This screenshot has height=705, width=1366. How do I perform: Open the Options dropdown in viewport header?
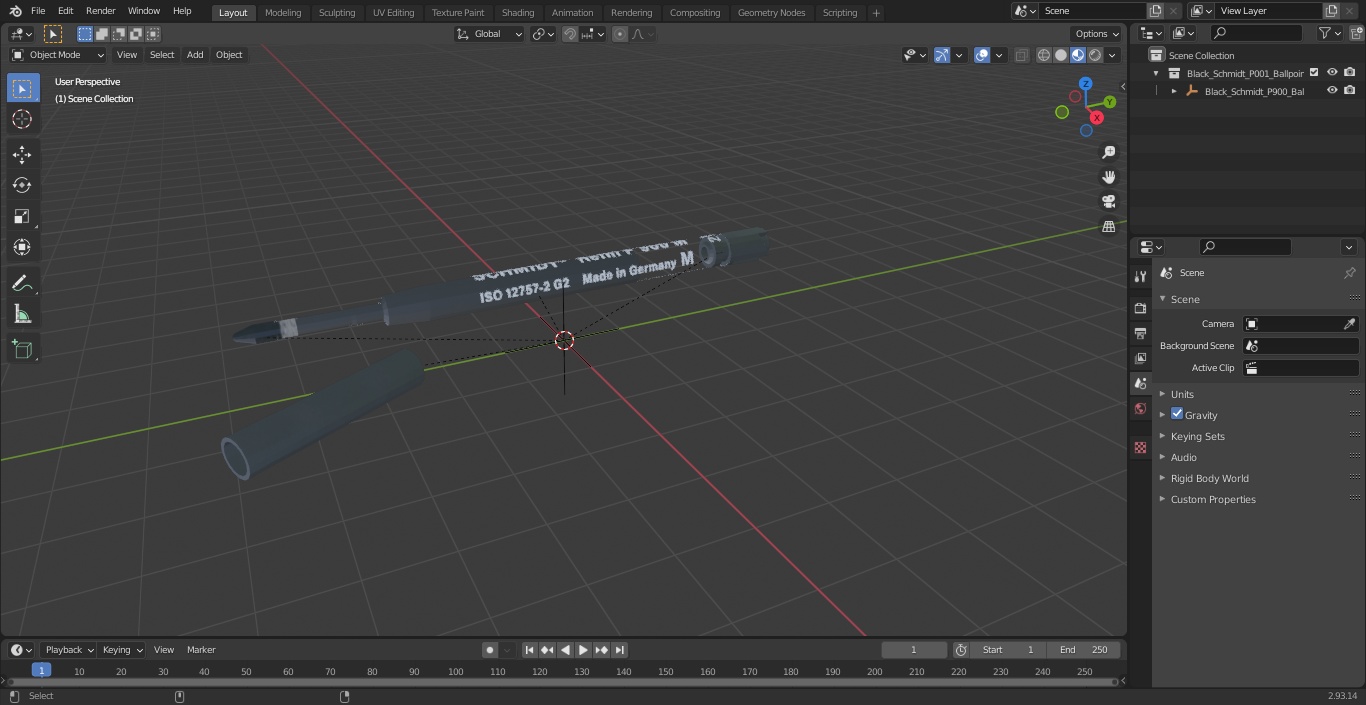coord(1097,34)
